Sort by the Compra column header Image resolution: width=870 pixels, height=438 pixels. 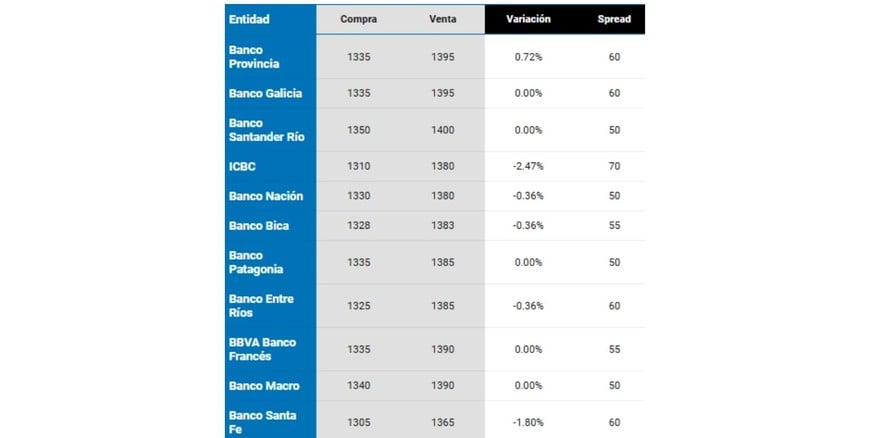point(358,19)
